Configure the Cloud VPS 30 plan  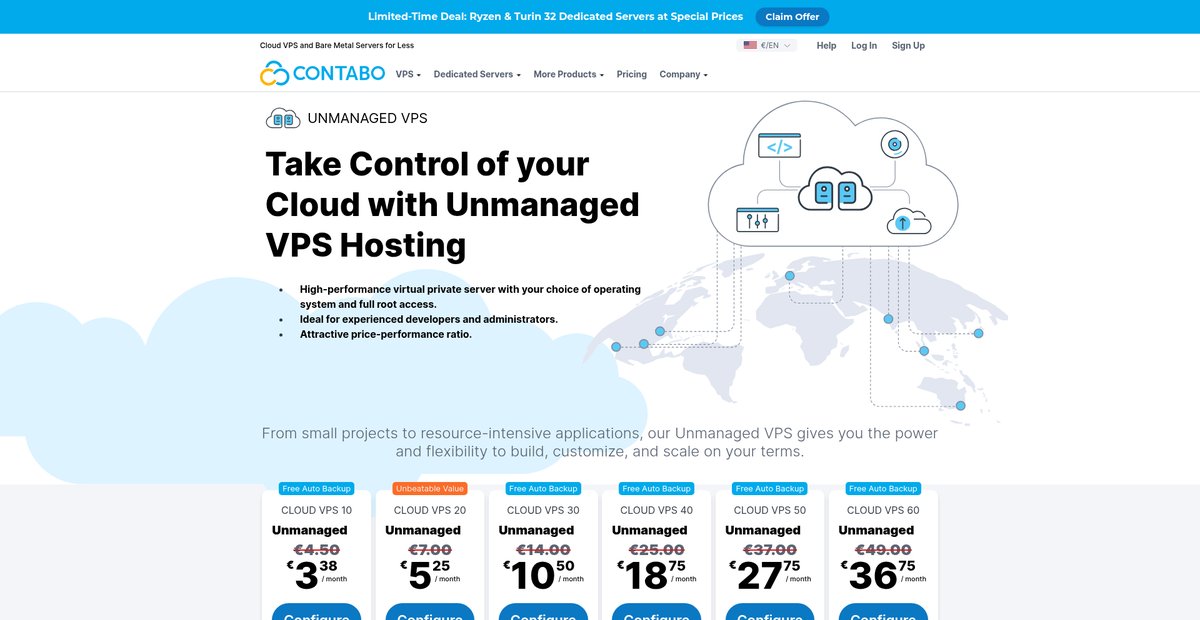[x=543, y=612]
